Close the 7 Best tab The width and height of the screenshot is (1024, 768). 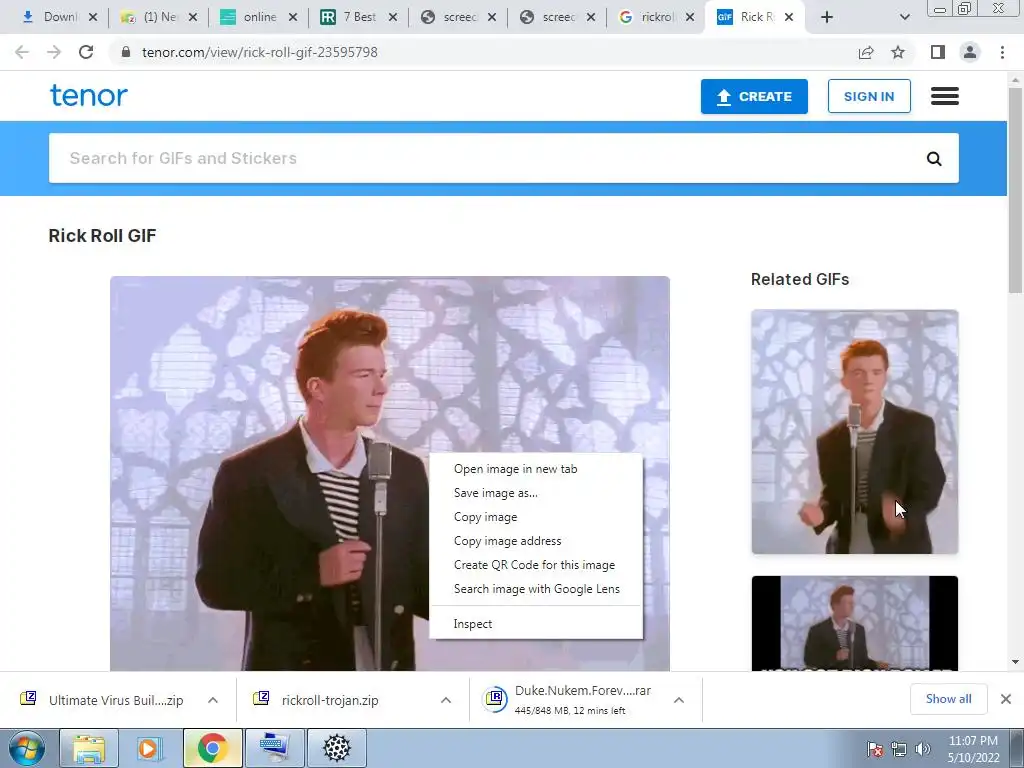[x=392, y=18]
